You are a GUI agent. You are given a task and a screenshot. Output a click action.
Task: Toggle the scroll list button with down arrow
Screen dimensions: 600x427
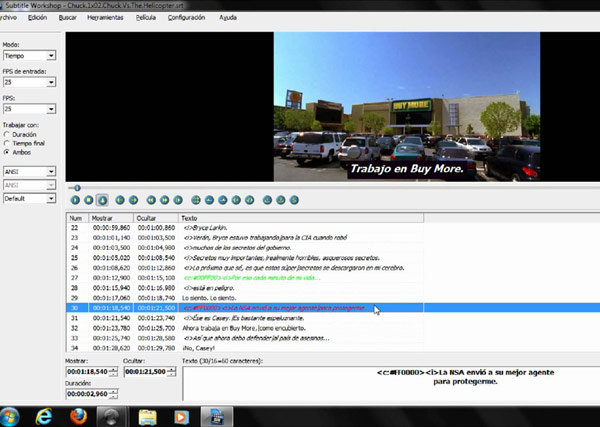click(x=102, y=200)
